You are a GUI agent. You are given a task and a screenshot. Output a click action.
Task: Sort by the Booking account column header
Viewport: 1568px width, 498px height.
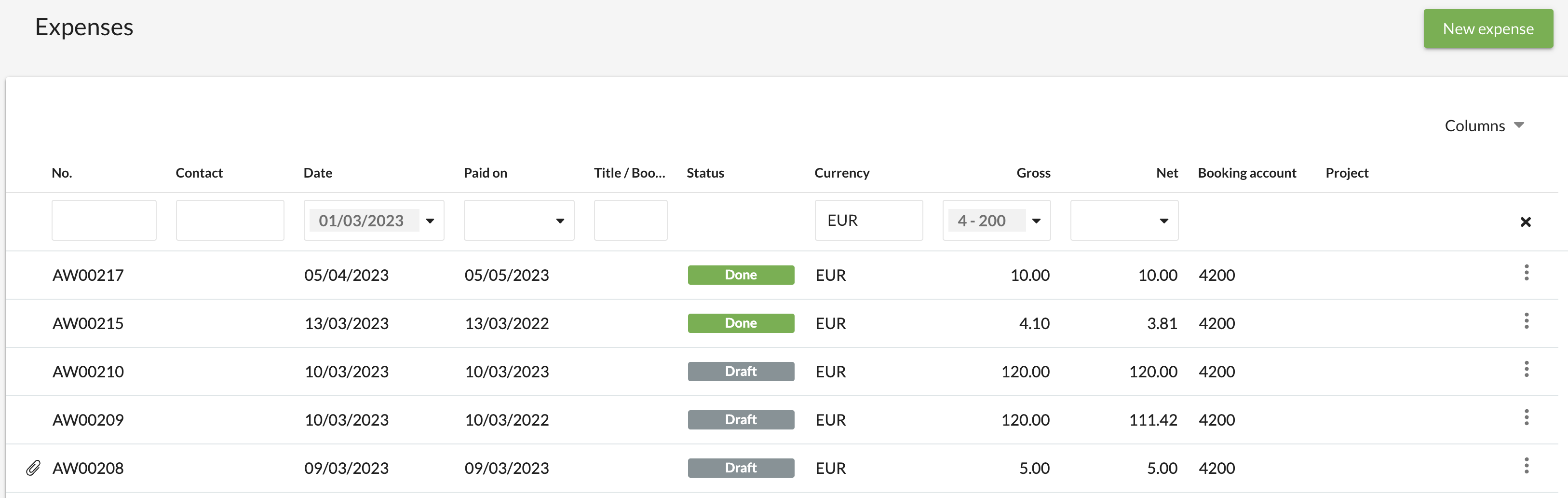tap(1246, 173)
